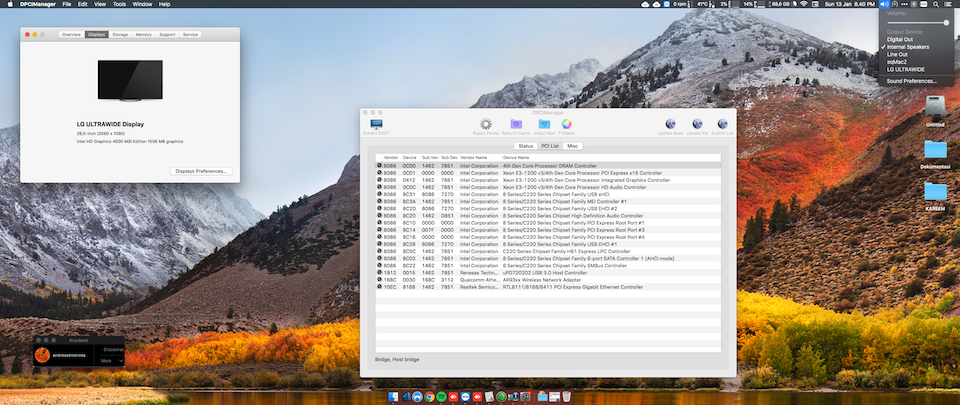The width and height of the screenshot is (960, 405).
Task: Click the Disconnect button in AnyDesk
Action: point(113,349)
